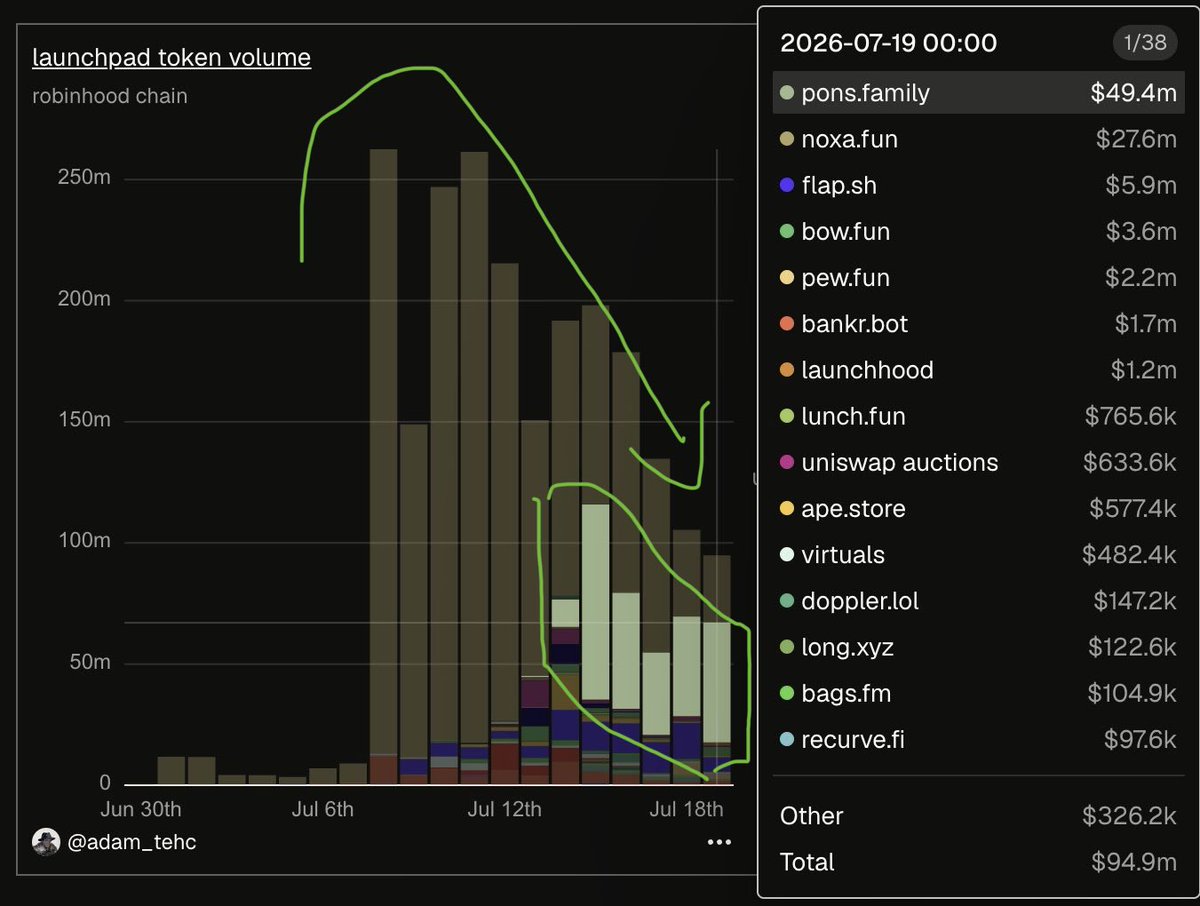The image size is (1200, 906).
Task: Select the doppler.lol legend label
Action: (x=860, y=601)
